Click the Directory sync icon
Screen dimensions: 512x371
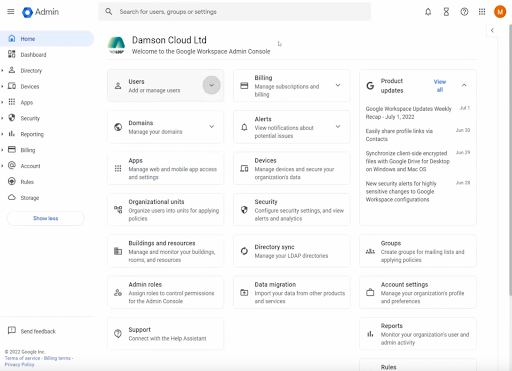[244, 251]
